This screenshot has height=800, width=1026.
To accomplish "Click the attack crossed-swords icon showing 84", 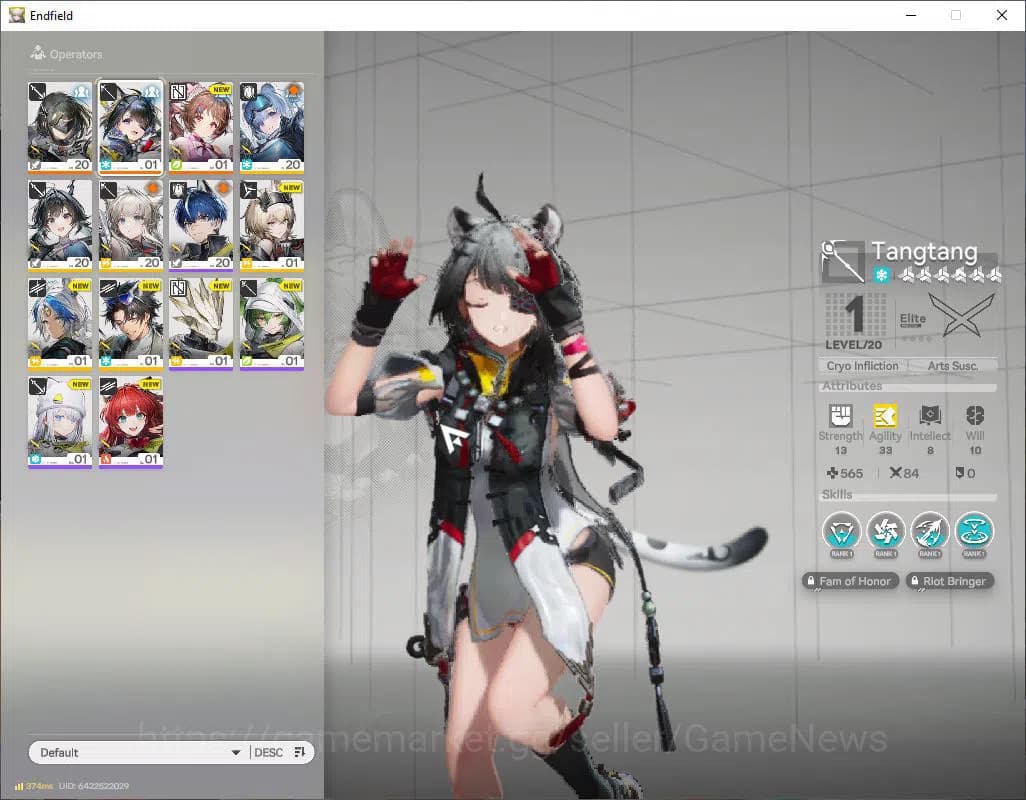I will (x=896, y=472).
